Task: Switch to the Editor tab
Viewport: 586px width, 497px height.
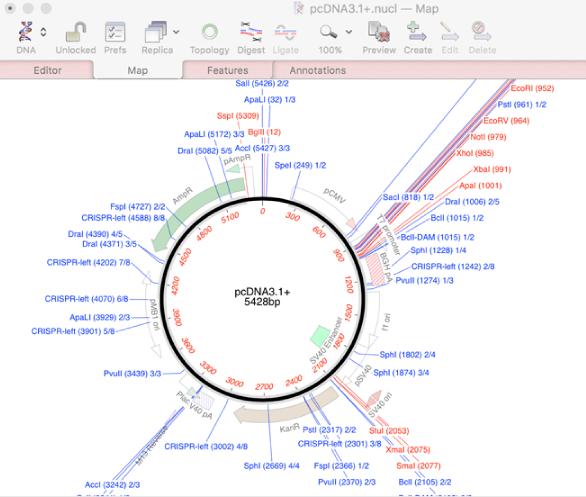Action: click(x=47, y=70)
